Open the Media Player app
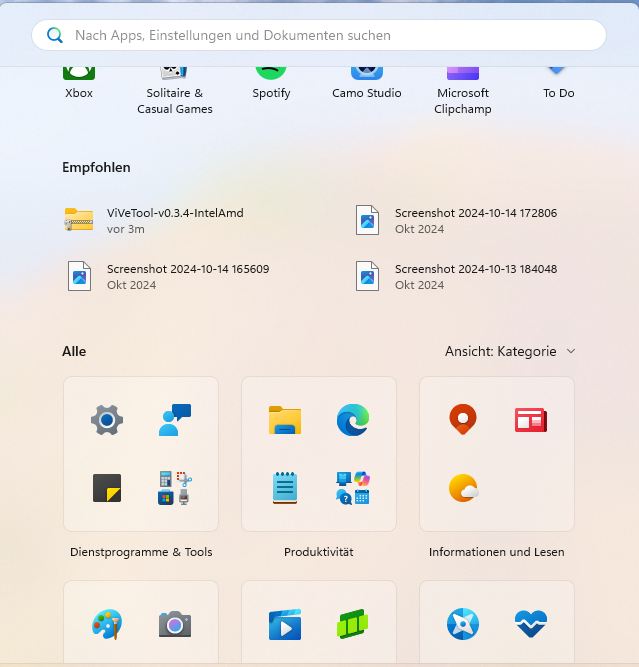 pyautogui.click(x=285, y=624)
